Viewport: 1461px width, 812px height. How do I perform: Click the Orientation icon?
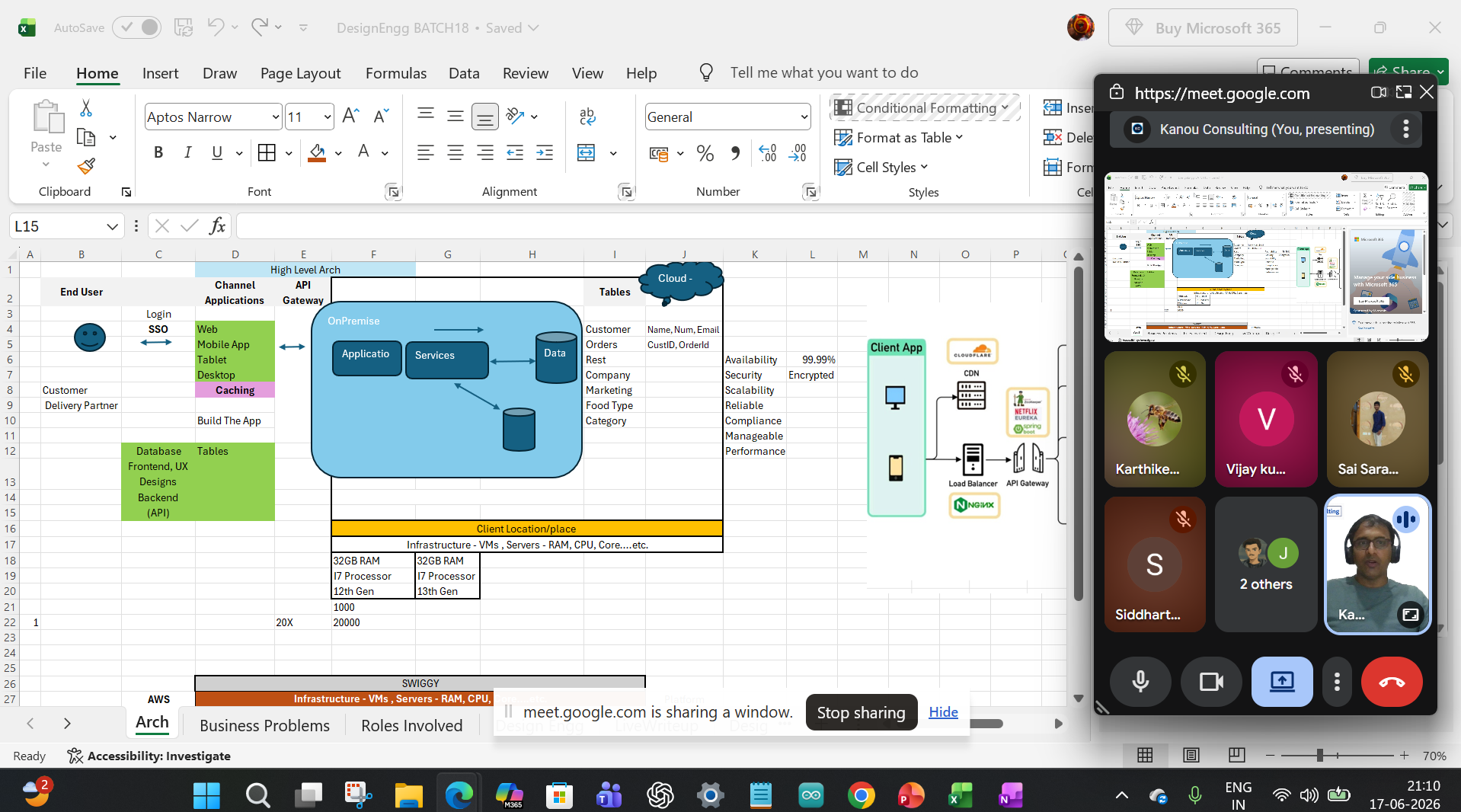[x=516, y=116]
